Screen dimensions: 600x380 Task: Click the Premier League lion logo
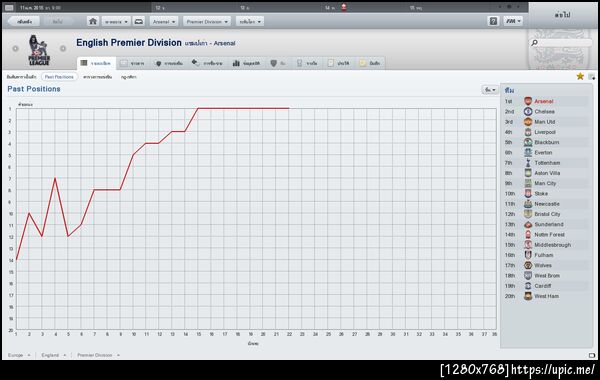39,50
